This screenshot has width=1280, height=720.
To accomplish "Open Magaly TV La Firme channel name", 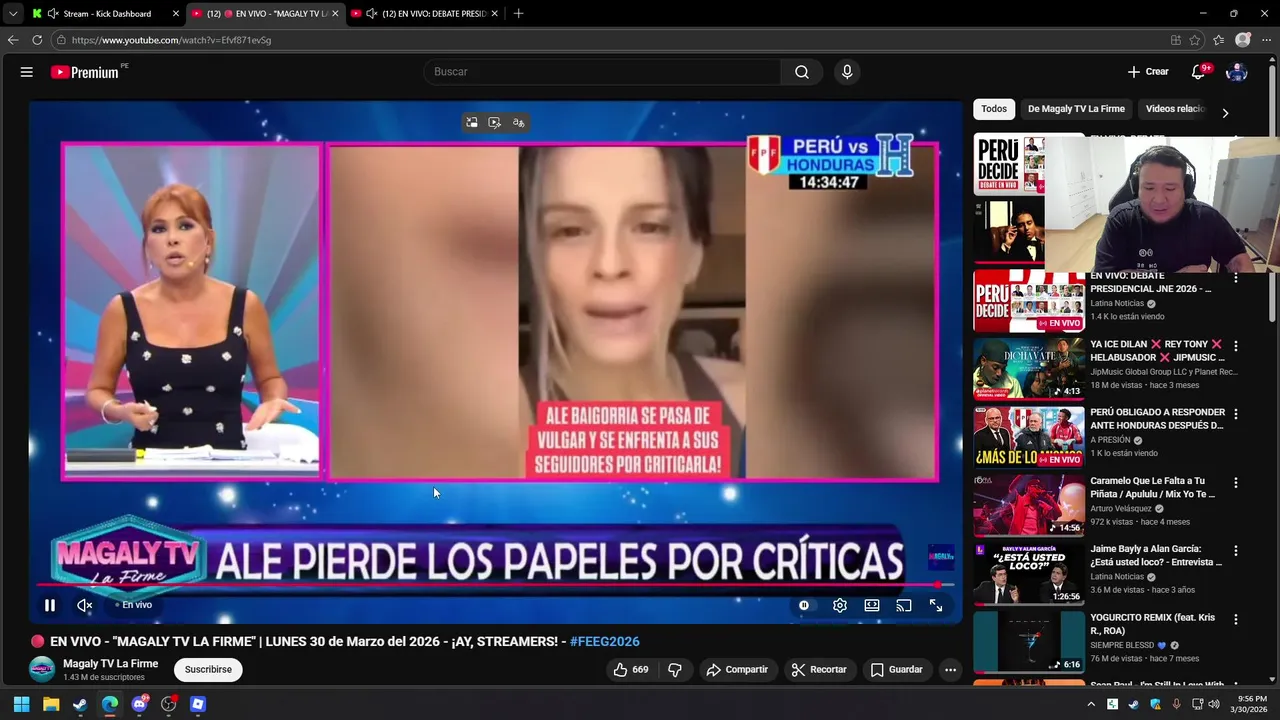I will pos(110,664).
